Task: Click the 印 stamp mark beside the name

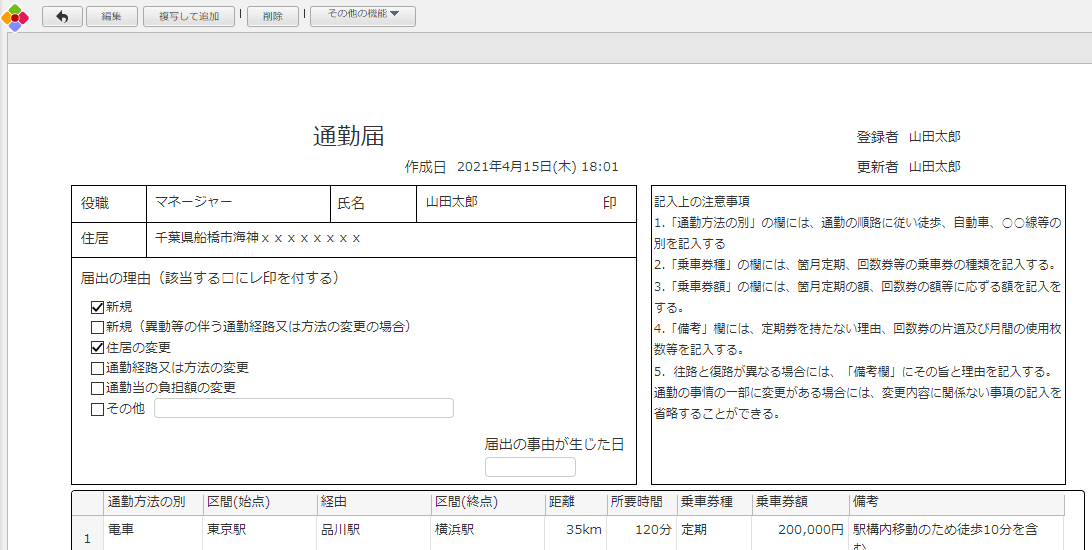Action: click(x=609, y=202)
